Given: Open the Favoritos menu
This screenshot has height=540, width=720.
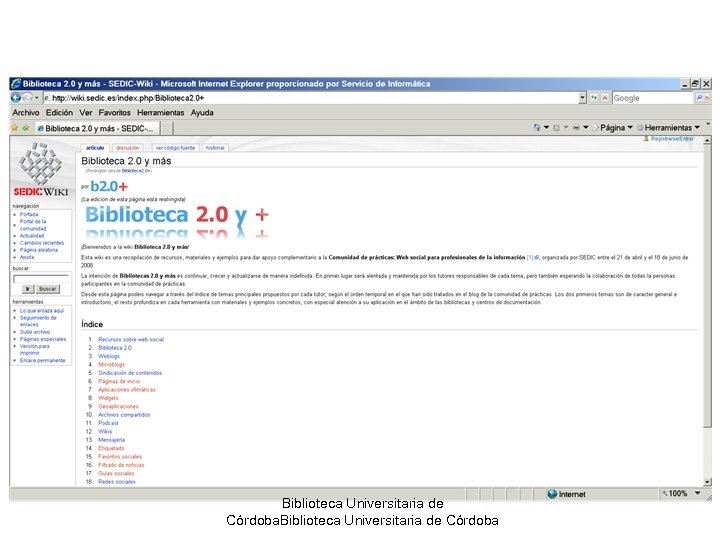Looking at the screenshot, I should pos(114,112).
